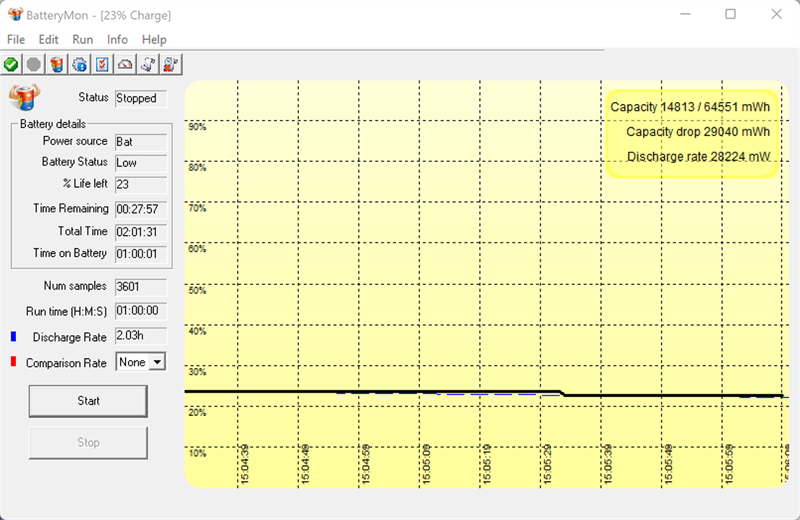The width and height of the screenshot is (800, 520).
Task: Click the Time Remaining value field
Action: (139, 209)
